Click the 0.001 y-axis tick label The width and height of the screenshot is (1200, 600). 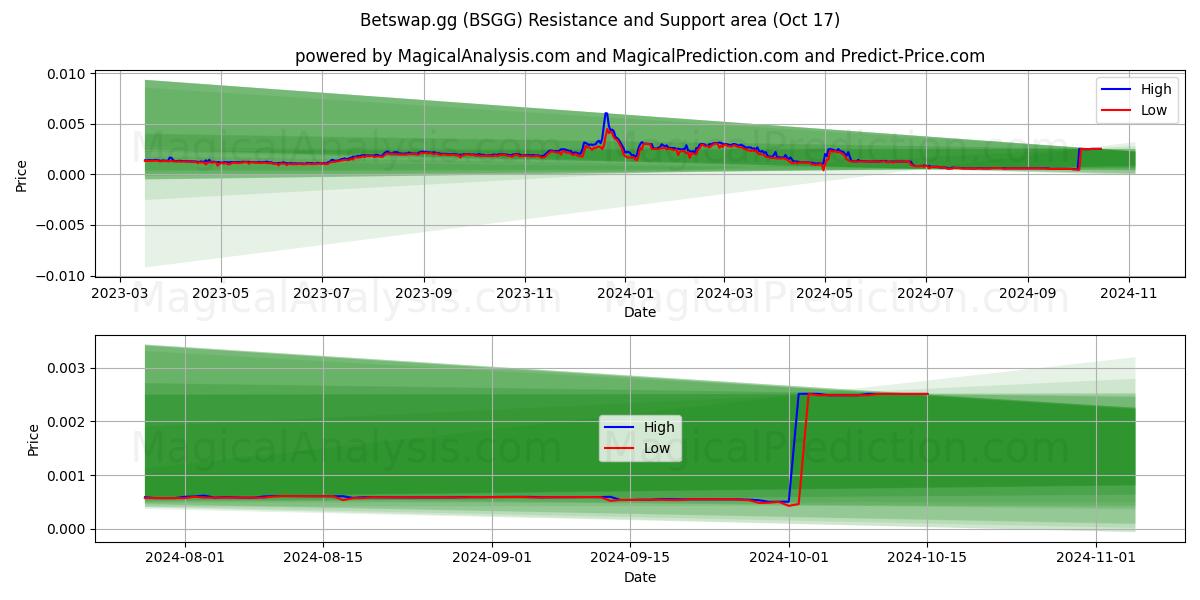[68, 476]
